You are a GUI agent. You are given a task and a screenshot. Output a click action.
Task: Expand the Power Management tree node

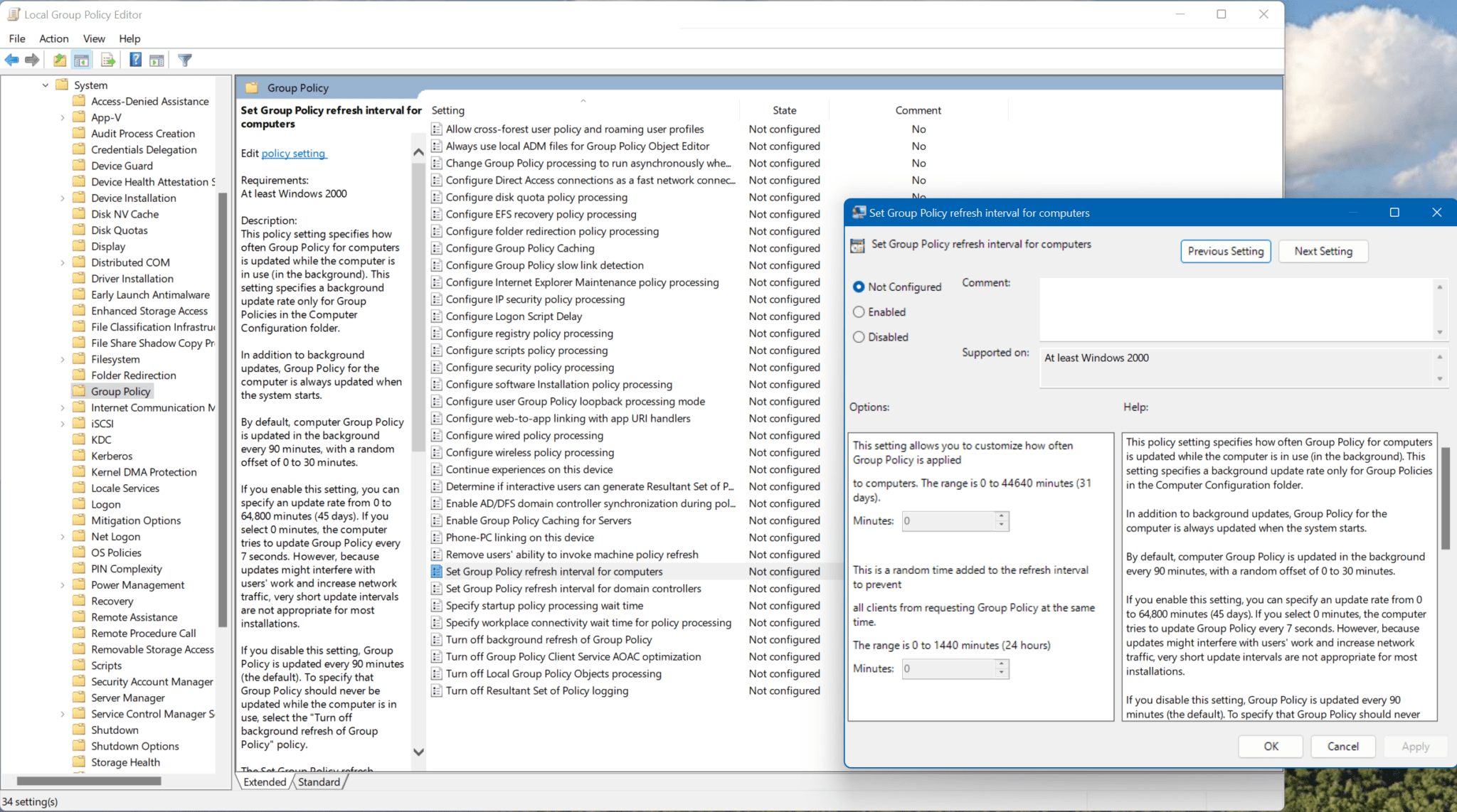[63, 584]
